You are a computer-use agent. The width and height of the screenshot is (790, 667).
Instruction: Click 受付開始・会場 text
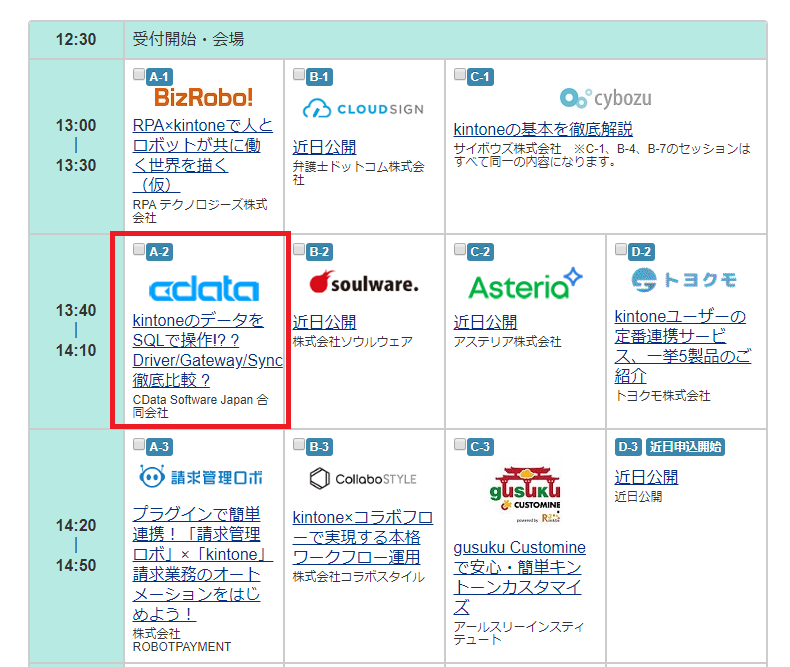[188, 39]
